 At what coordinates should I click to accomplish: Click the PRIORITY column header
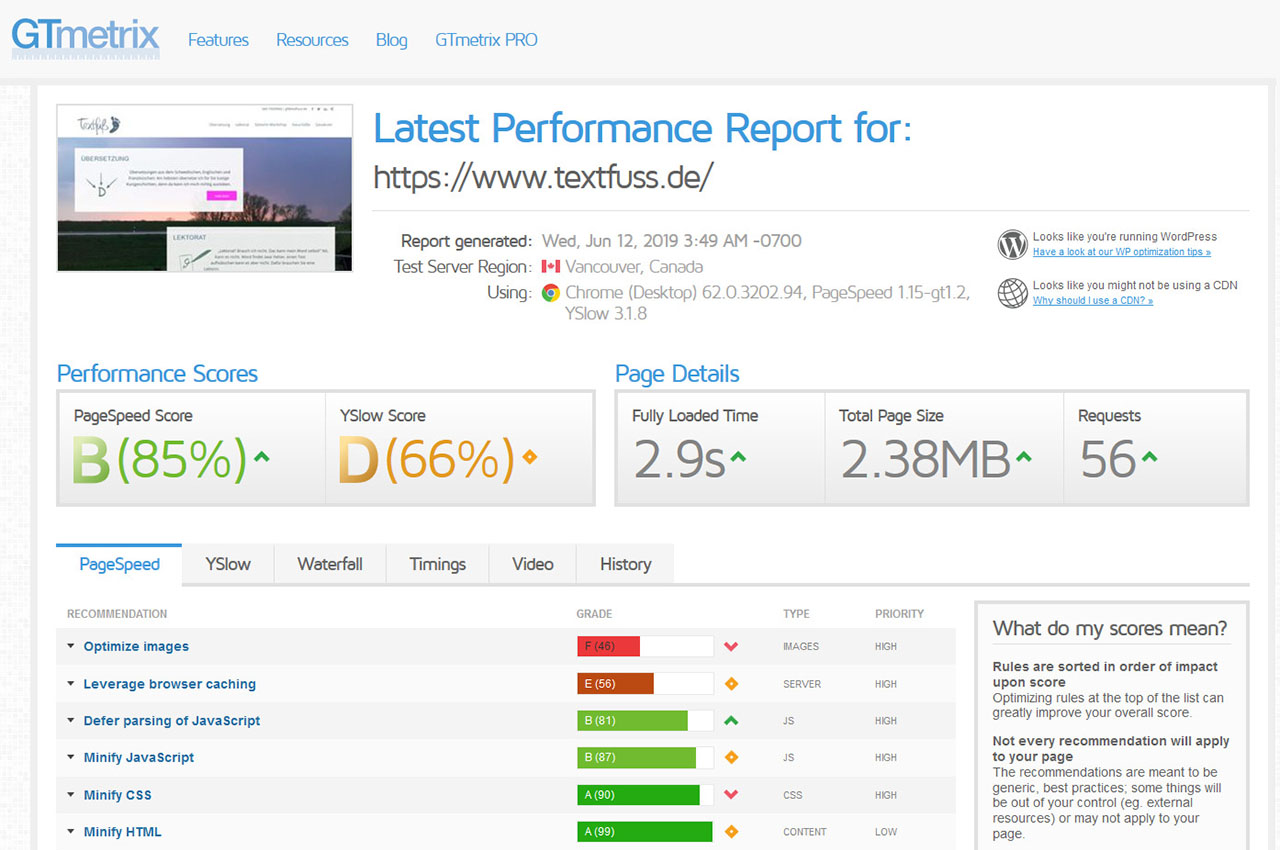click(899, 614)
